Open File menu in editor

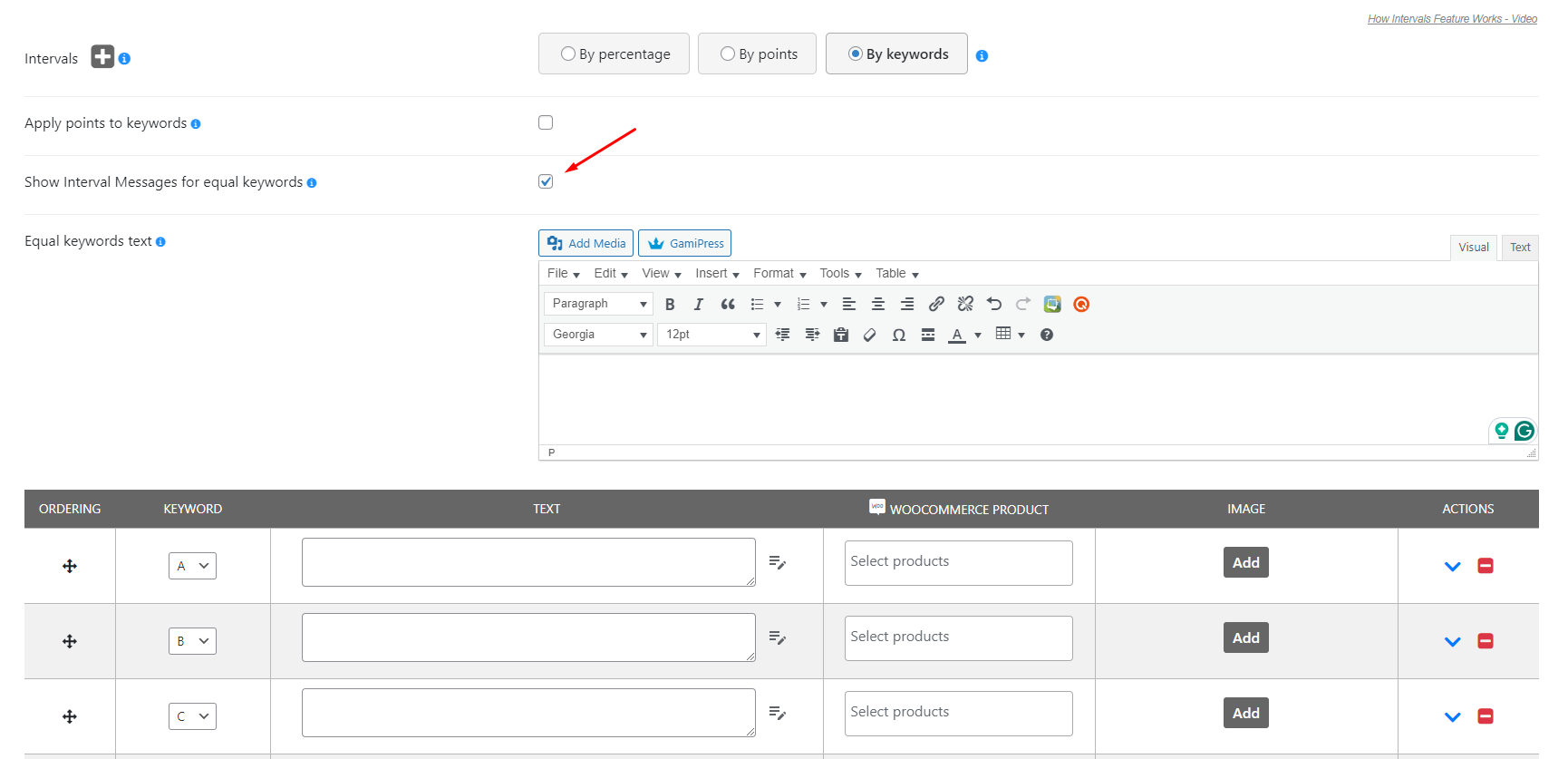click(564, 274)
